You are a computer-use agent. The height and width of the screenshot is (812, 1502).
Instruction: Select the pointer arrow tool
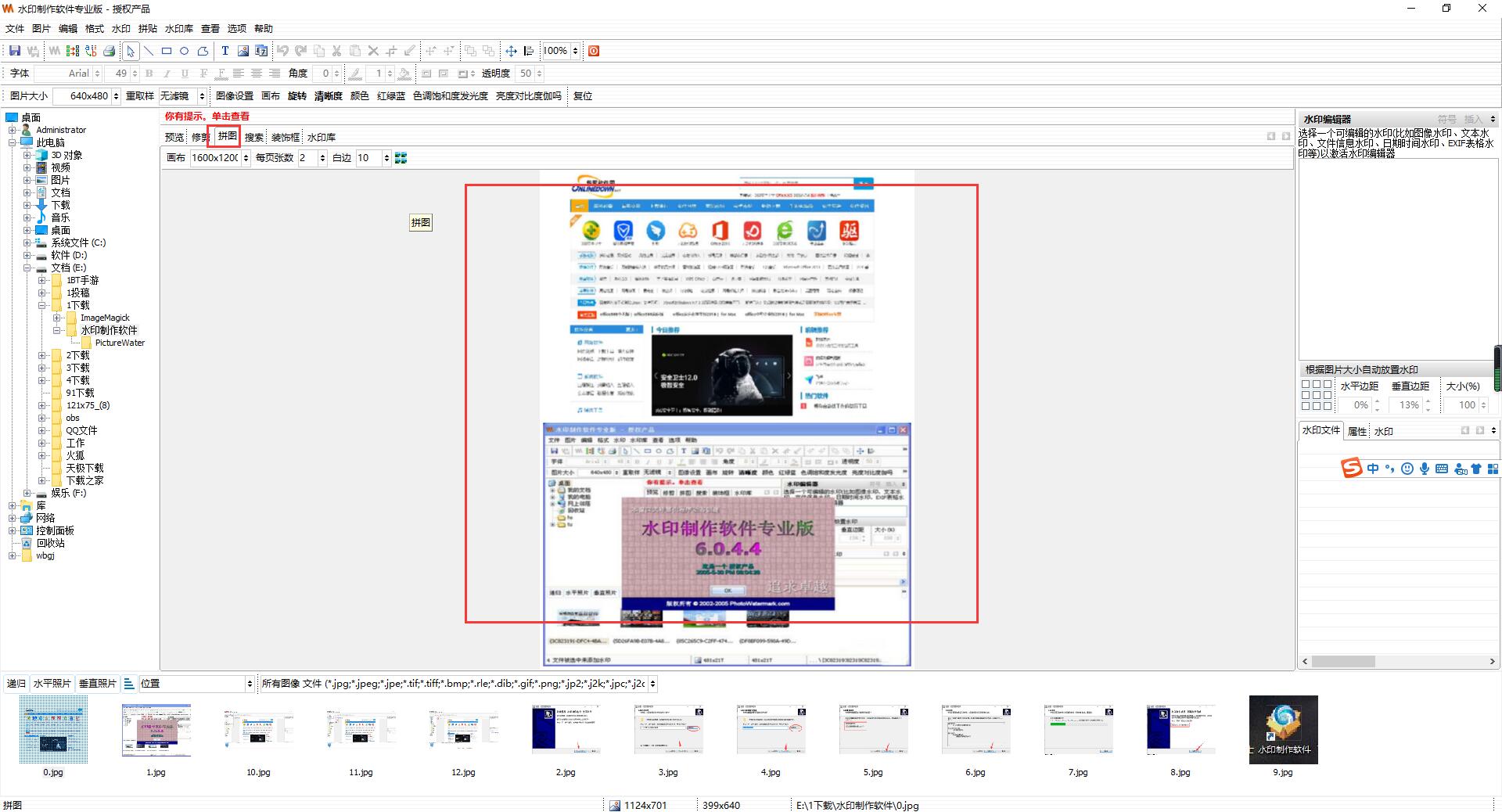pos(131,51)
